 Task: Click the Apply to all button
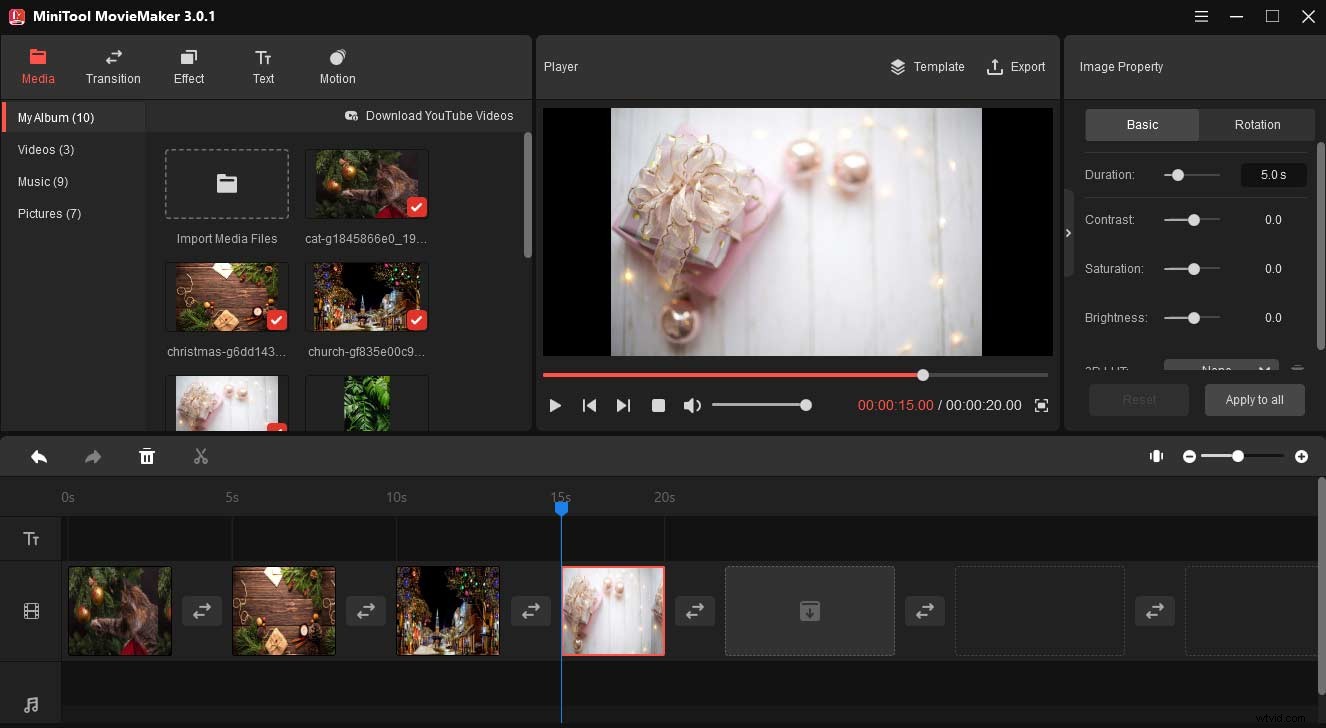(1254, 399)
